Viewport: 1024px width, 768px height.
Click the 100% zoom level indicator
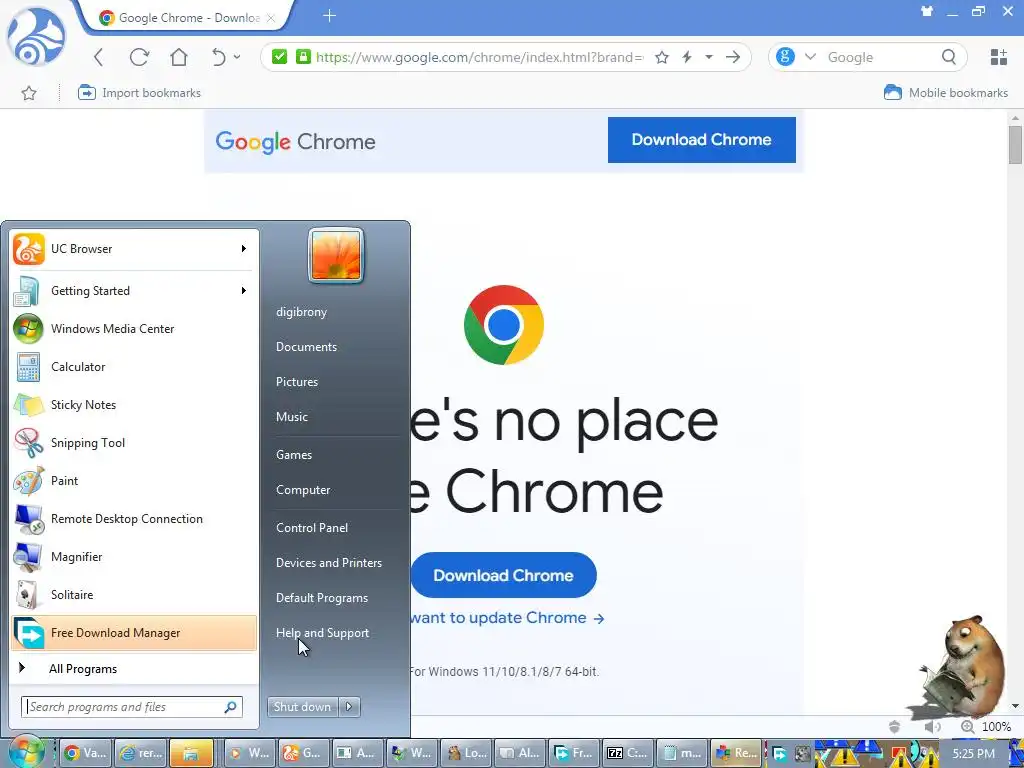(996, 727)
